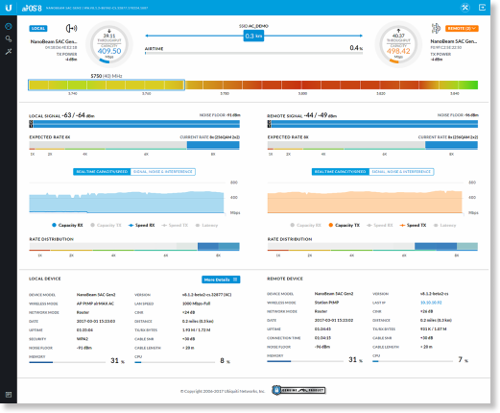Click the local memory 31% usage bar
This screenshot has width=500, height=413.
pyautogui.click(x=67, y=362)
